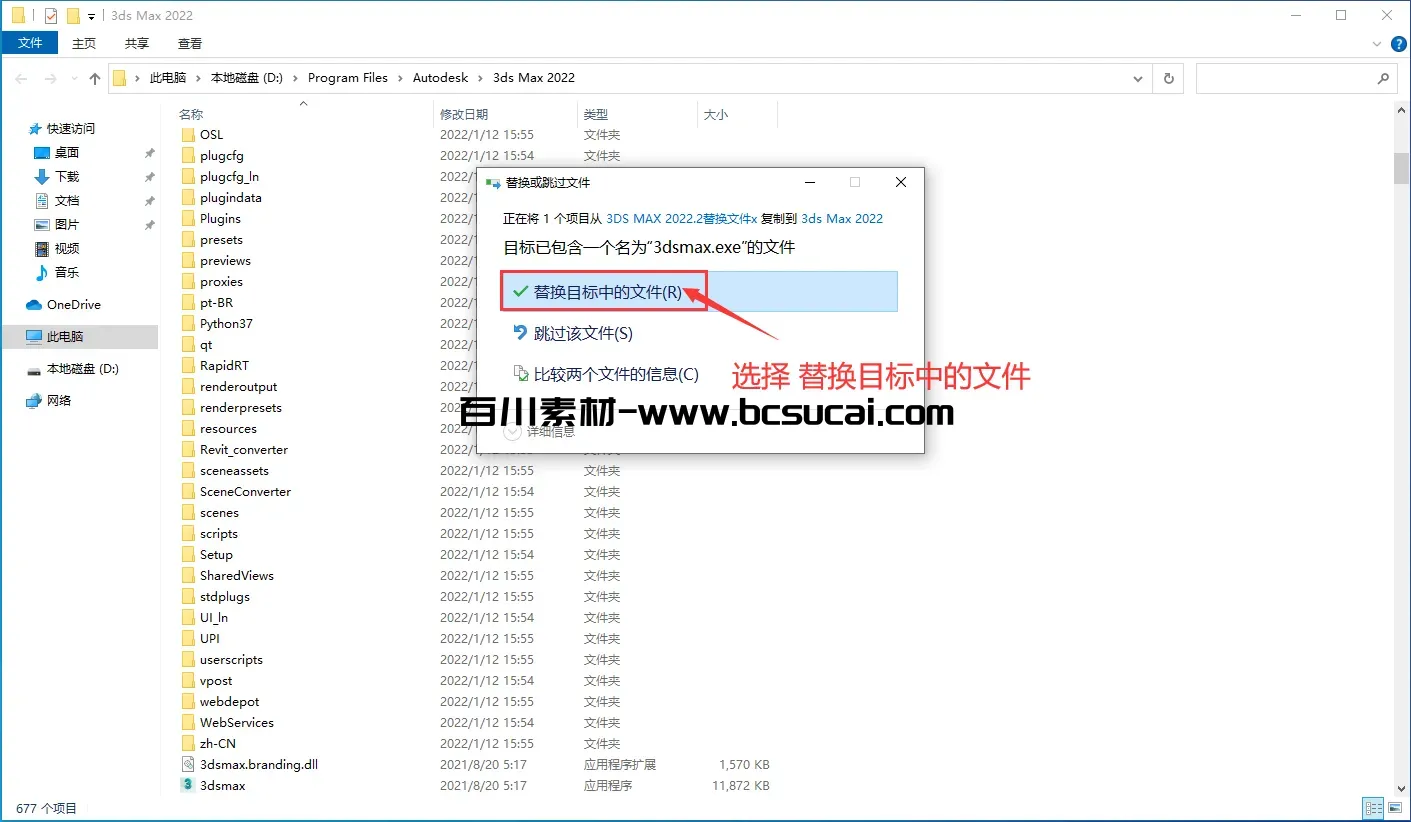Select 桌面 in navigation pane
1411x822 pixels.
tap(67, 153)
